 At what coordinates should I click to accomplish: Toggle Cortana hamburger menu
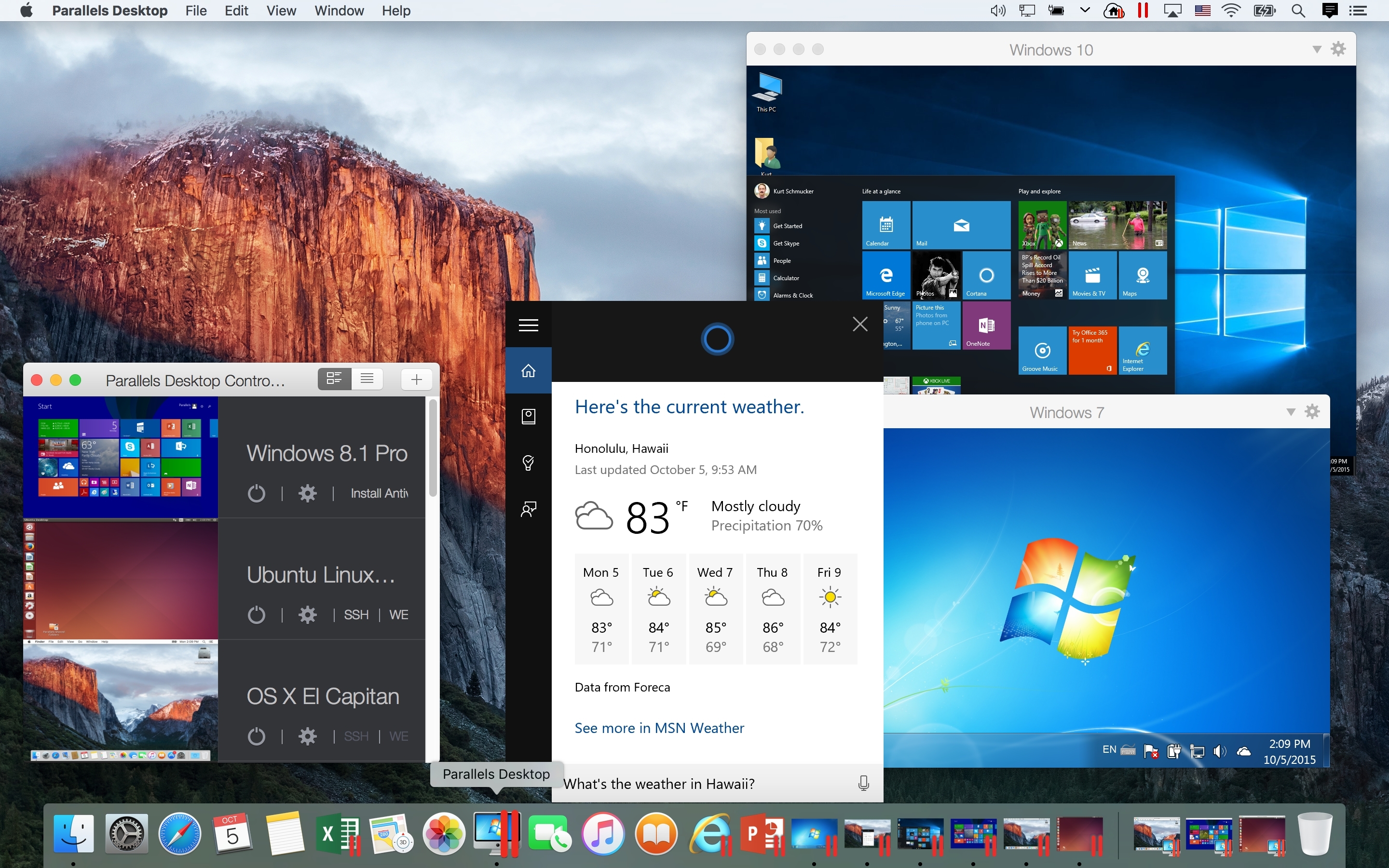click(x=528, y=325)
